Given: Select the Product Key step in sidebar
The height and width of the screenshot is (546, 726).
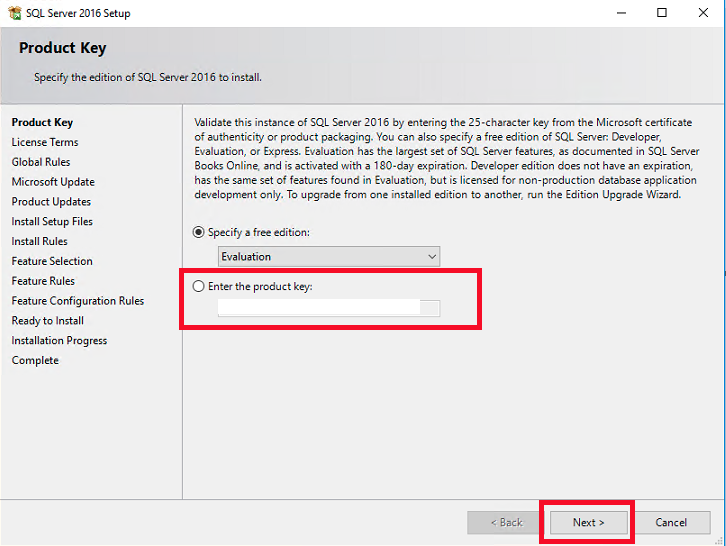Looking at the screenshot, I should pos(42,122).
